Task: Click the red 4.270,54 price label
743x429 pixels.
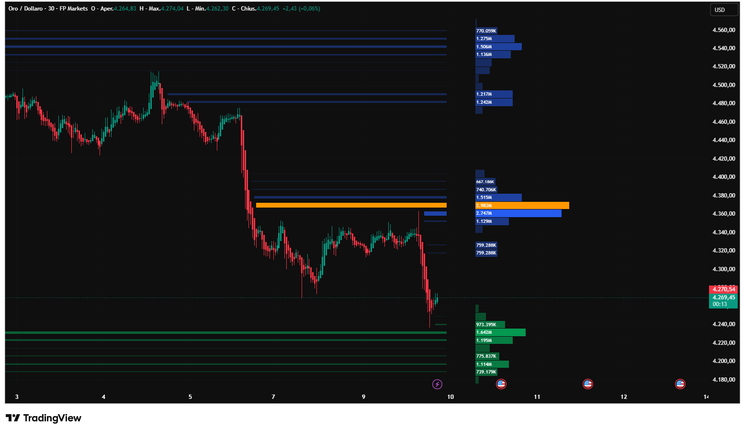Action: coord(723,289)
